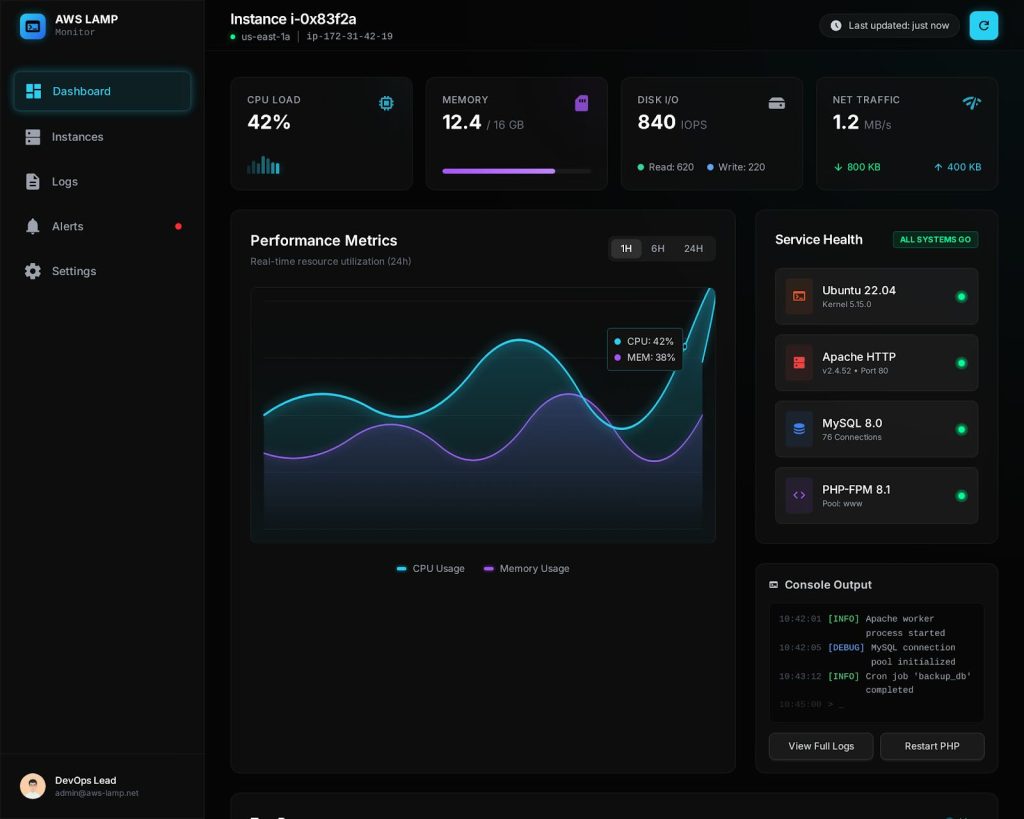Screen dimensions: 1024x819
Task: Click the AWS LAMP terminal logo
Action: click(33, 26)
